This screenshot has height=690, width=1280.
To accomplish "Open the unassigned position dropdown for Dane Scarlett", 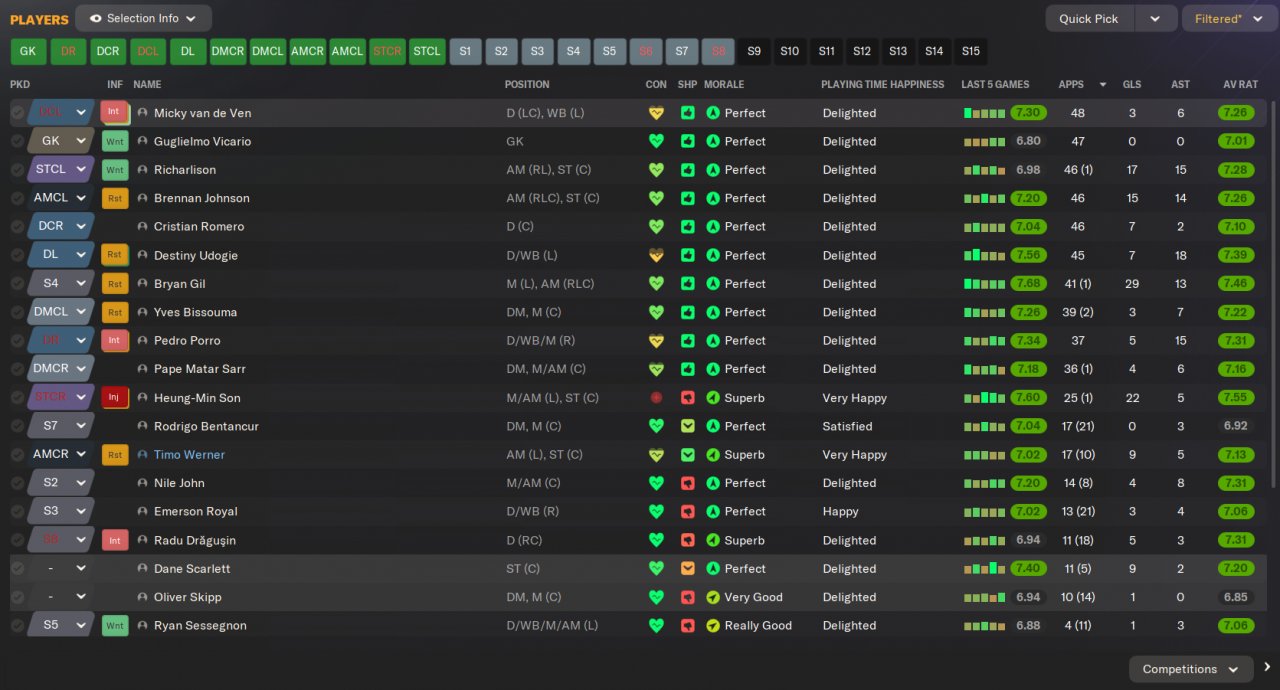I will click(x=61, y=568).
